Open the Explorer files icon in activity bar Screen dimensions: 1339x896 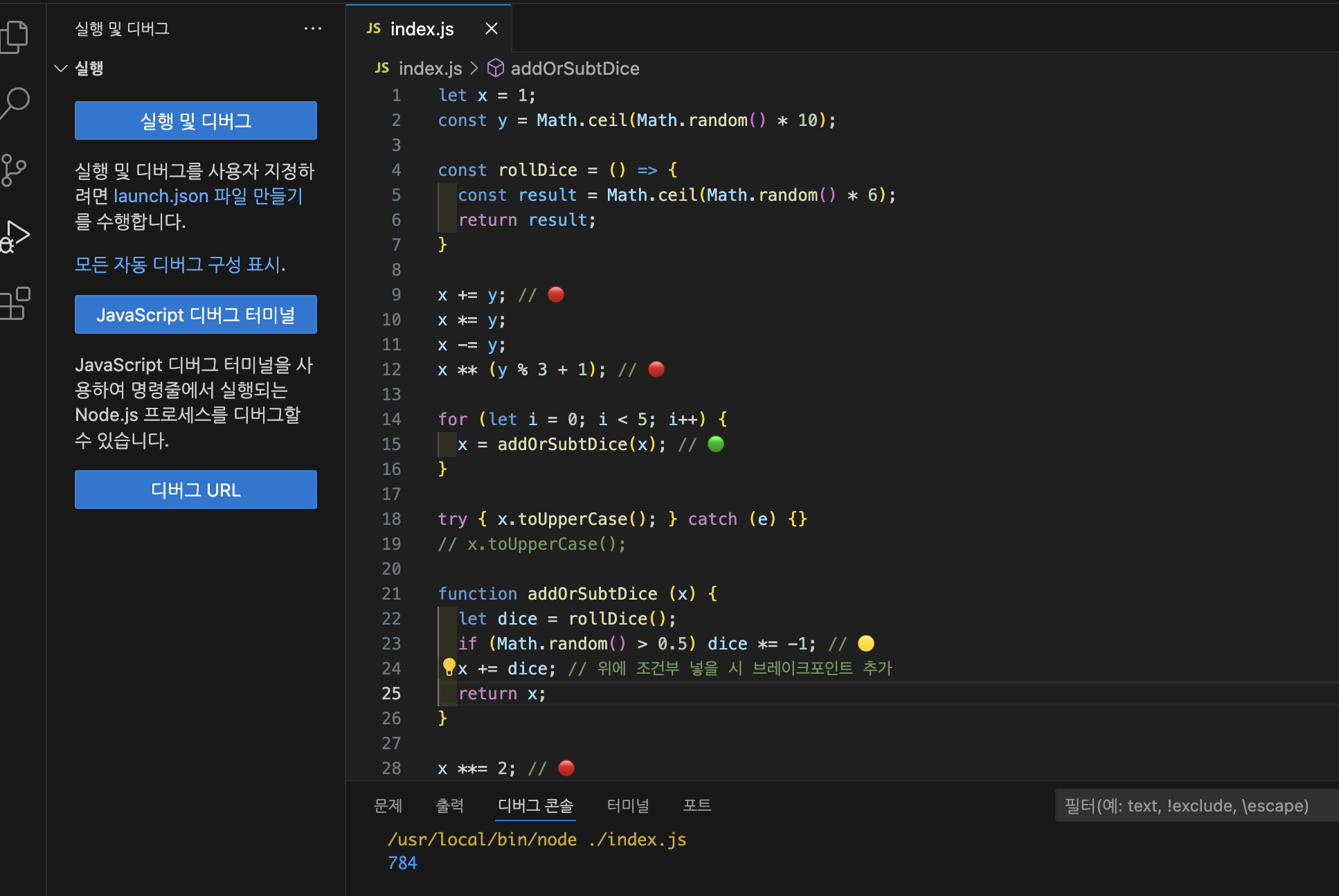tap(15, 36)
